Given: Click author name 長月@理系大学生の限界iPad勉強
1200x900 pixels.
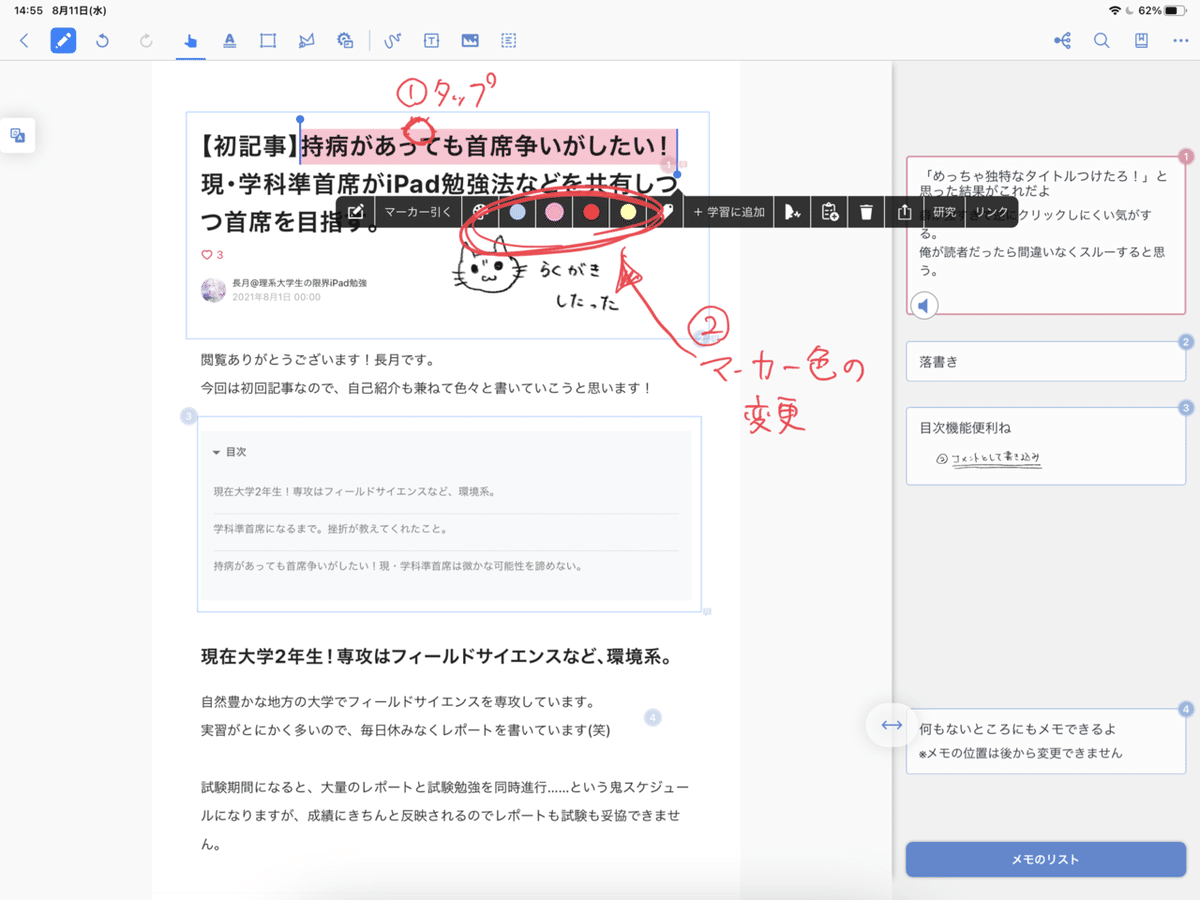Looking at the screenshot, I should 299,284.
